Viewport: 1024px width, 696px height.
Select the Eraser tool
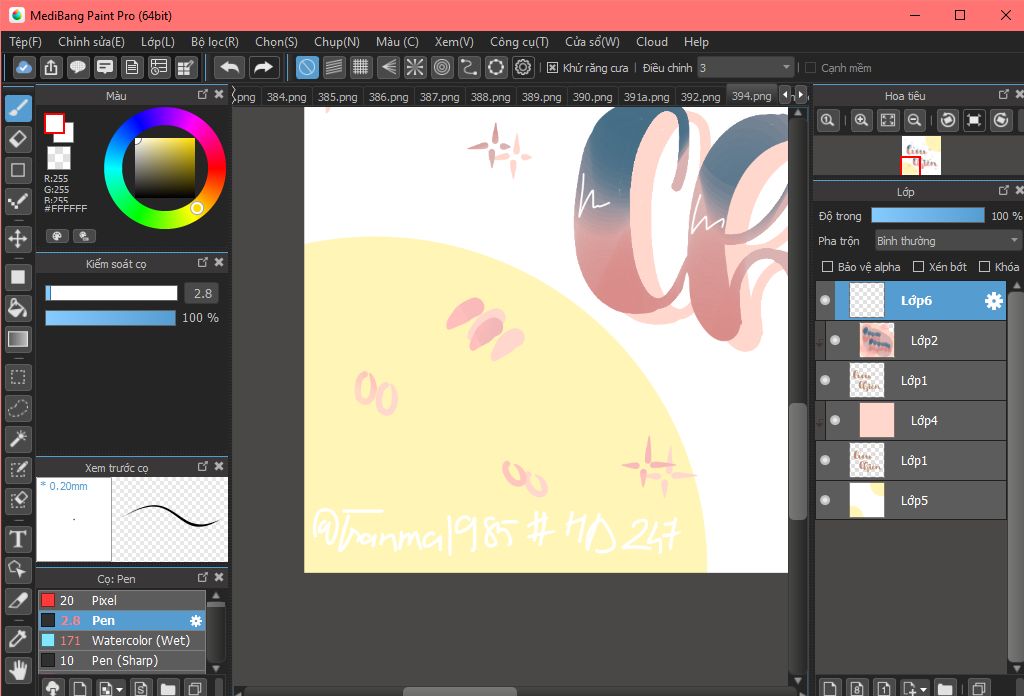point(18,139)
